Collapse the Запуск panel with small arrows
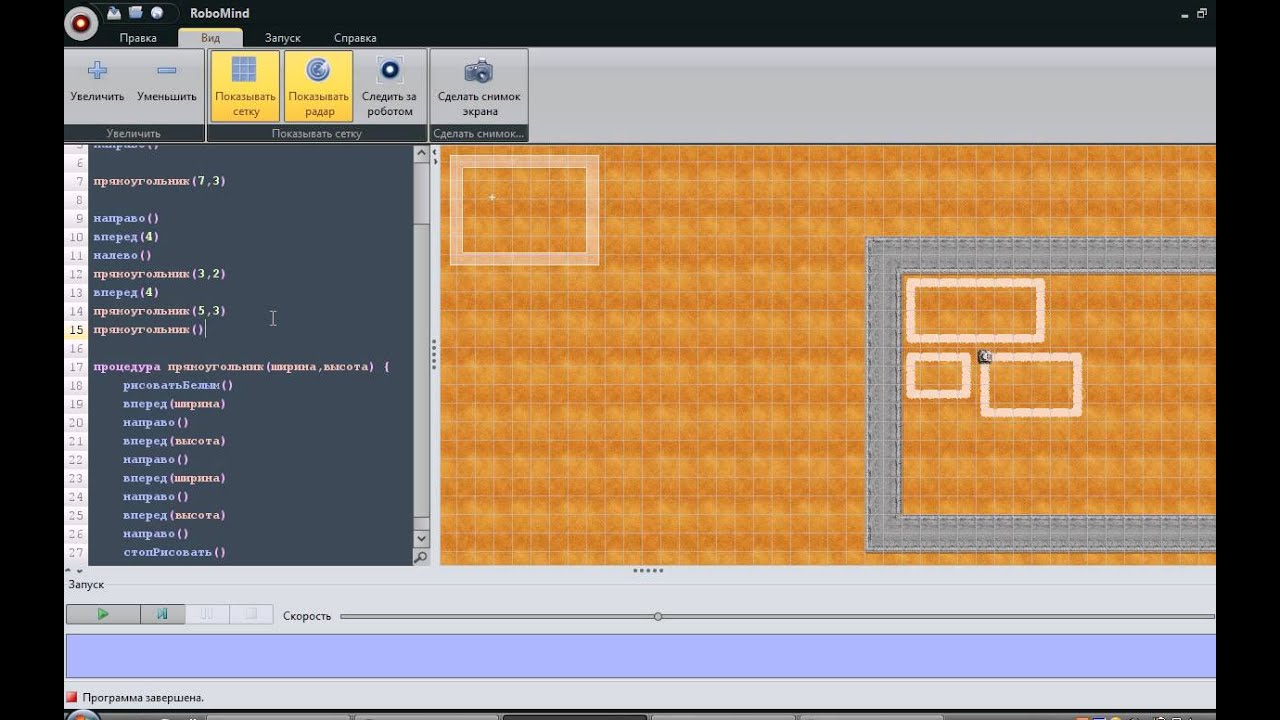This screenshot has width=1280, height=720. 80,571
